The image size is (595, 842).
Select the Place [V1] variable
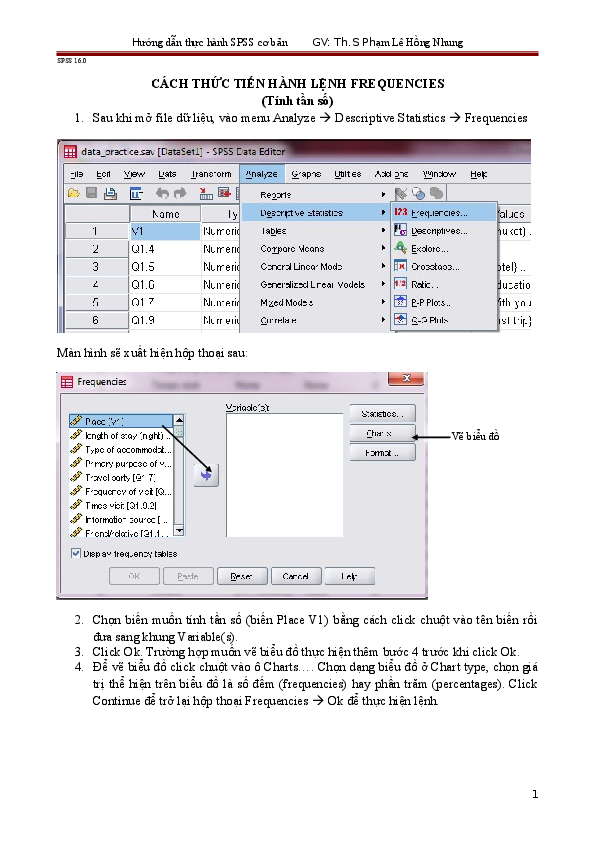pyautogui.click(x=121, y=421)
